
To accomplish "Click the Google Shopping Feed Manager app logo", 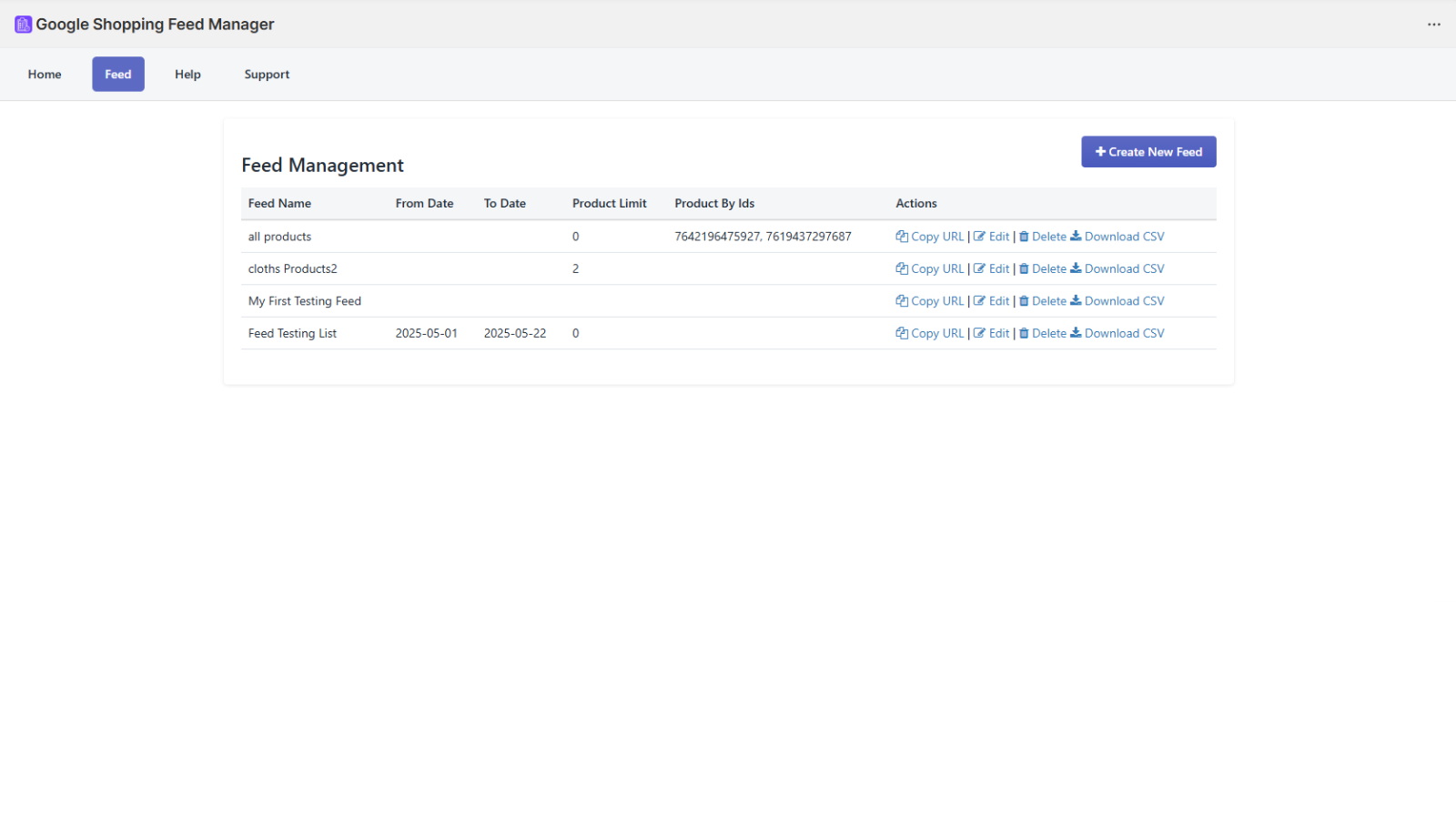I will [x=22, y=24].
